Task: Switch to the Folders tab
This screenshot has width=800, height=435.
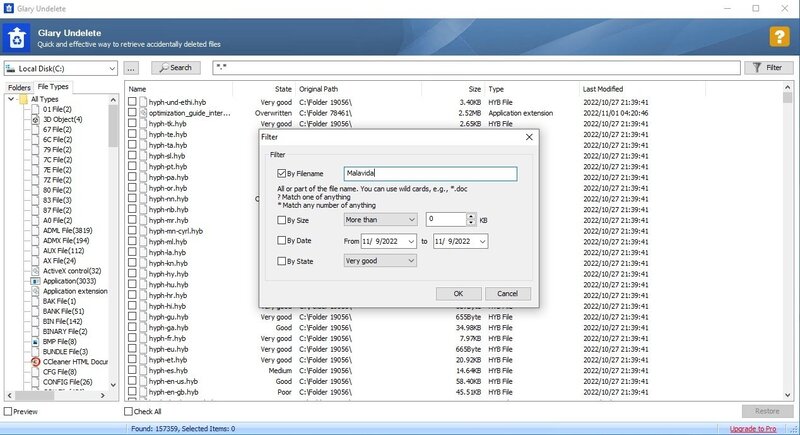Action: coord(18,88)
